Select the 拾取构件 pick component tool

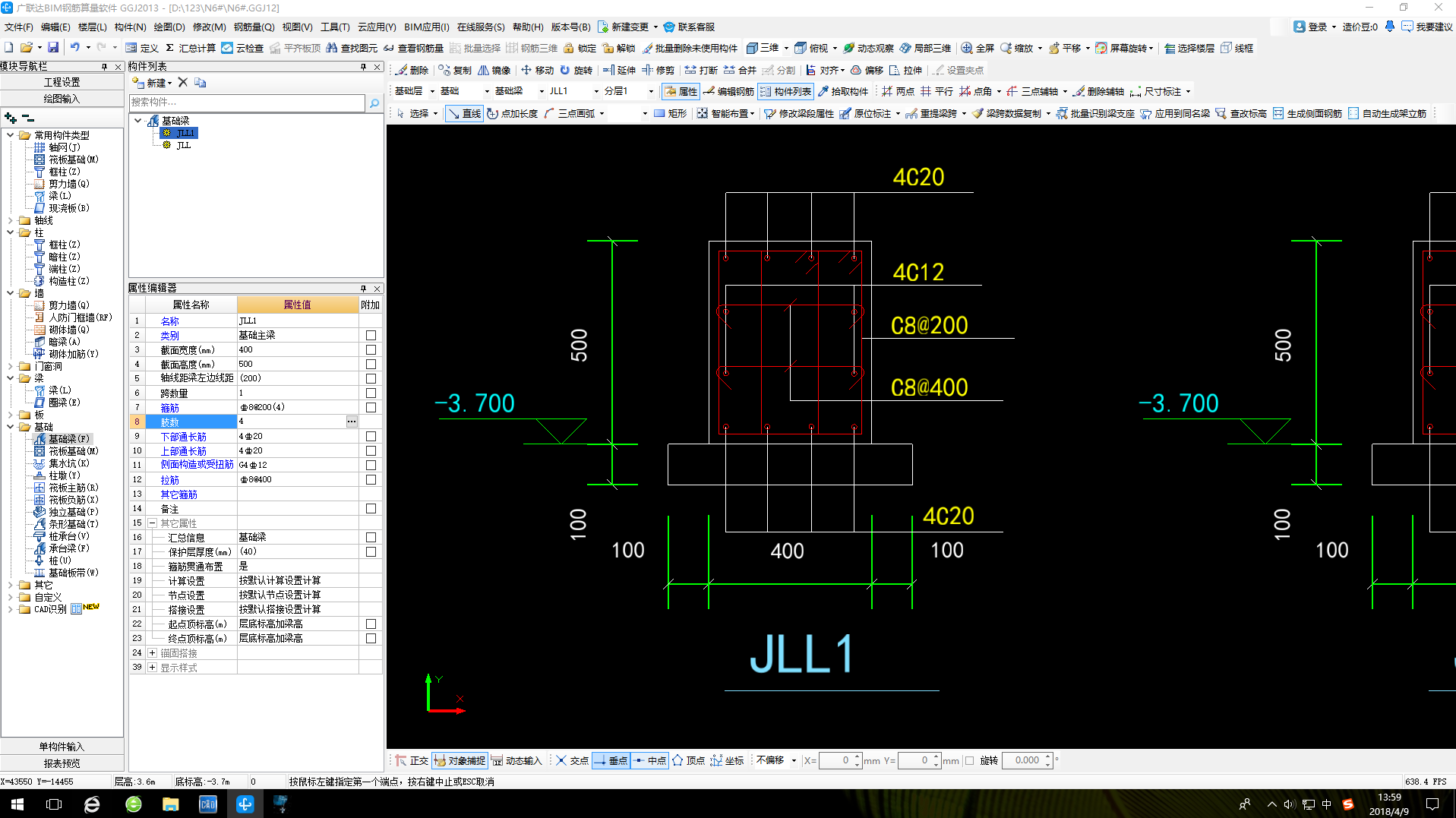pos(842,91)
